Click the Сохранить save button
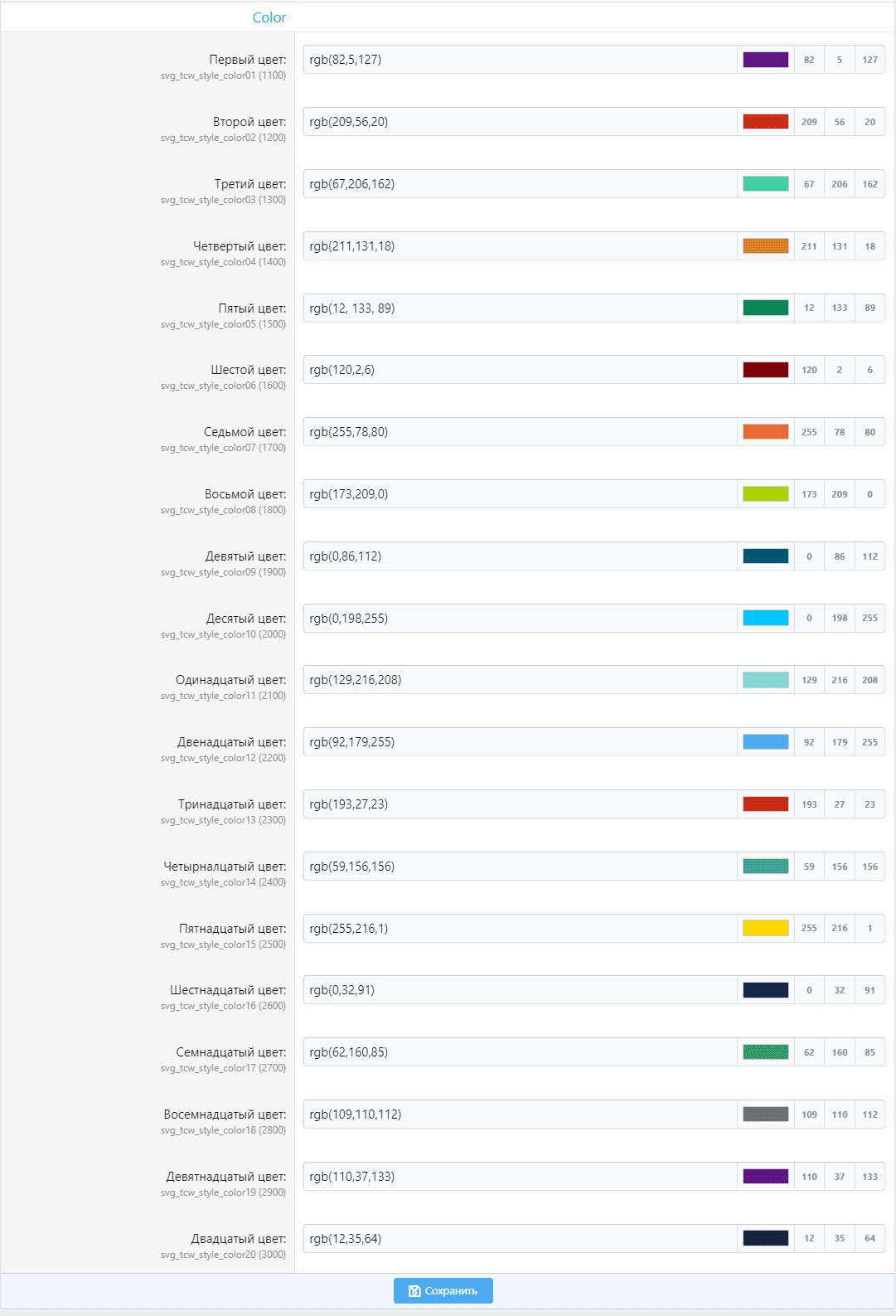Viewport: 896px width, 1316px height. [x=443, y=1290]
